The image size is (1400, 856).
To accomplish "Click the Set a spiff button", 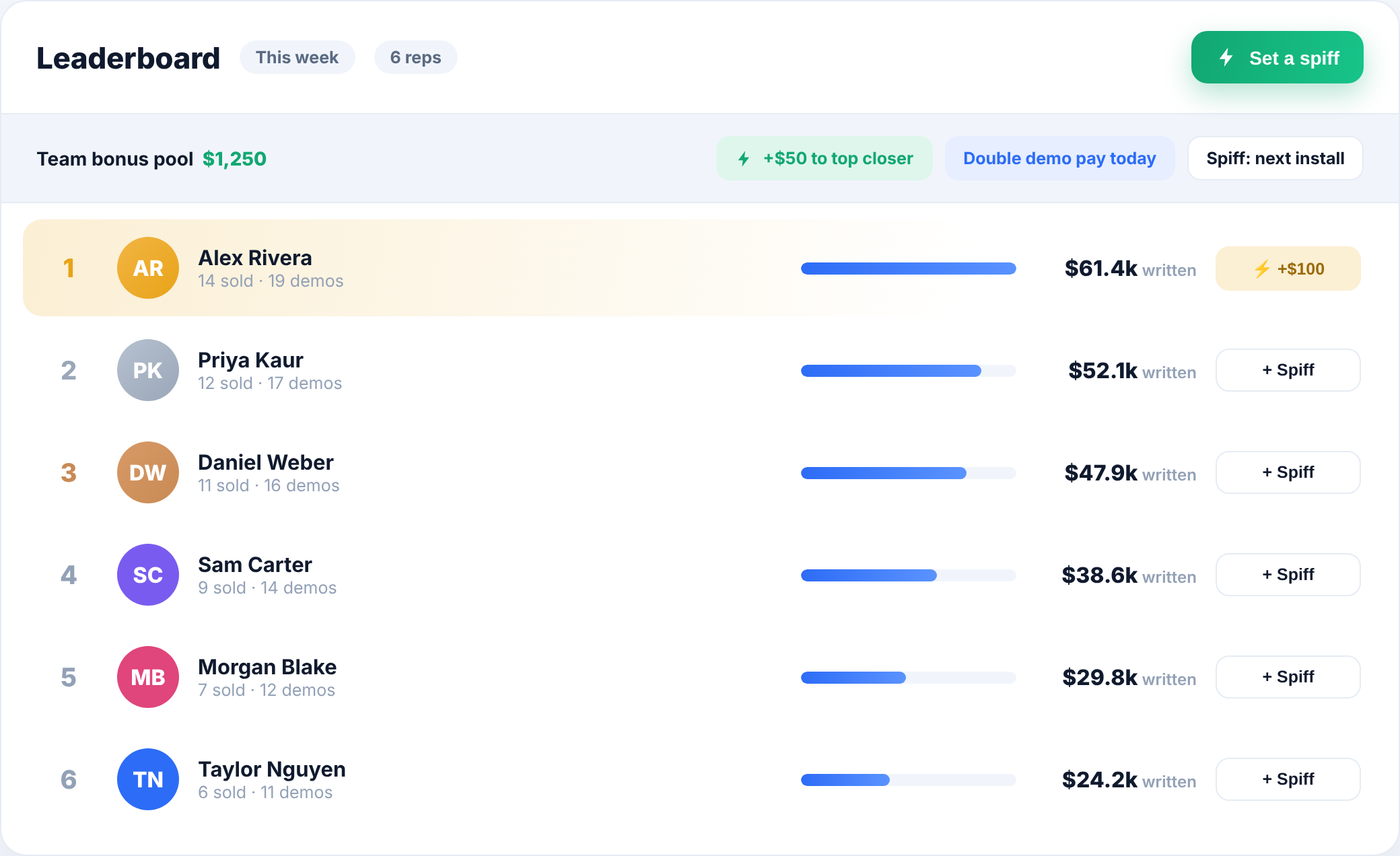I will click(1277, 57).
